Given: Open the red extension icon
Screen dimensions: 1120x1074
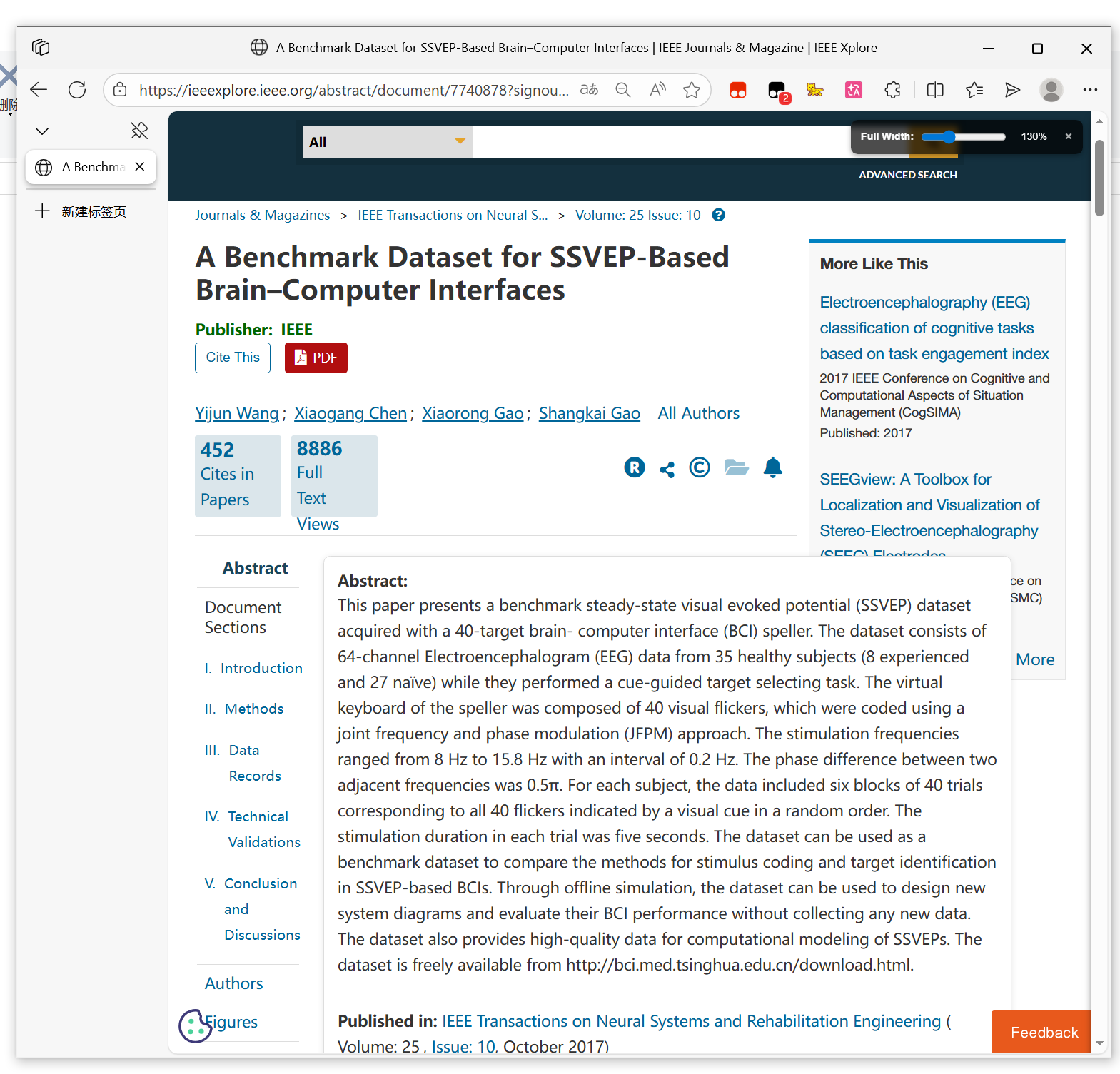Looking at the screenshot, I should pos(738,90).
